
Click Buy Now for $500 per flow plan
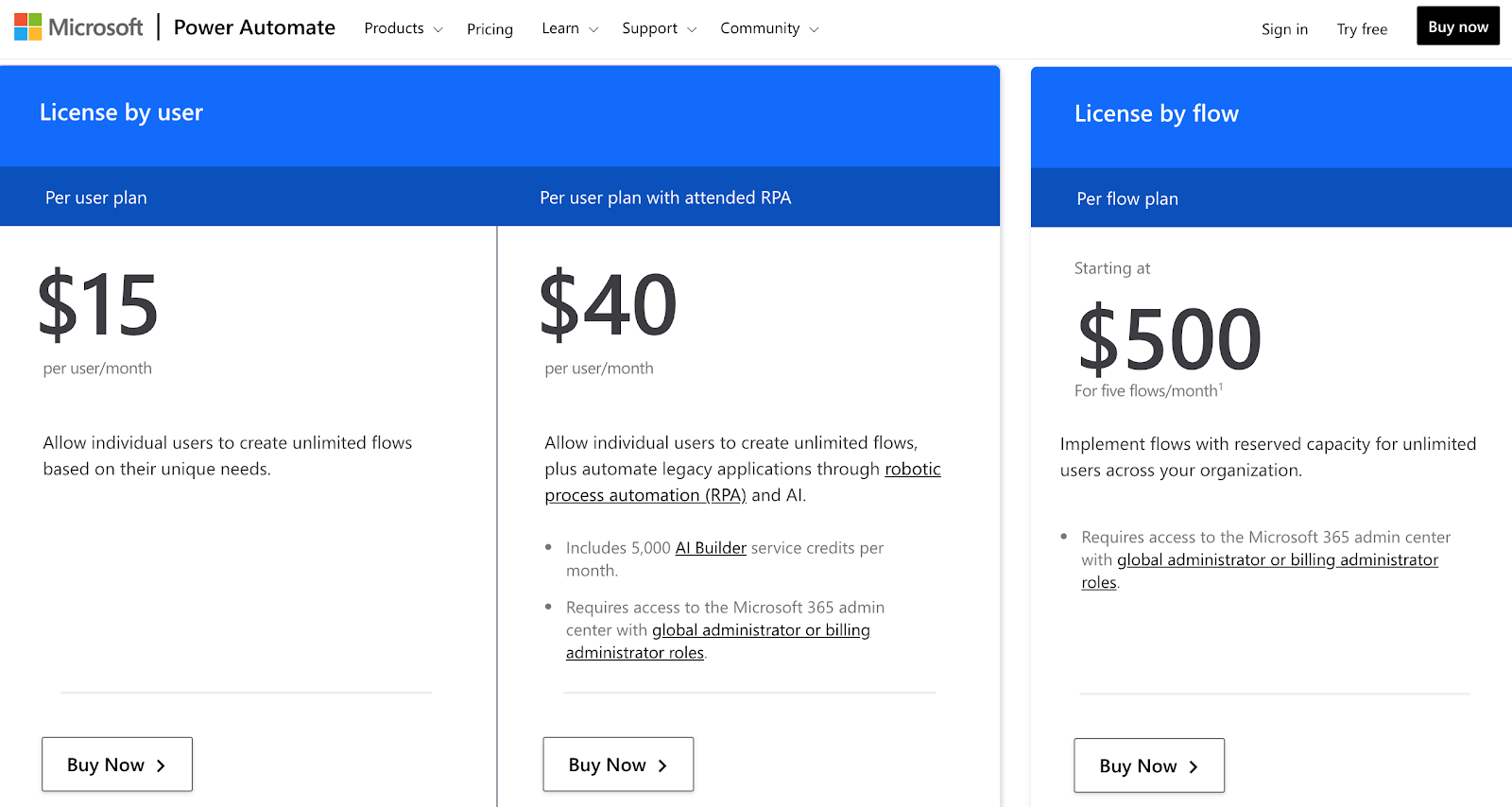pos(1149,765)
